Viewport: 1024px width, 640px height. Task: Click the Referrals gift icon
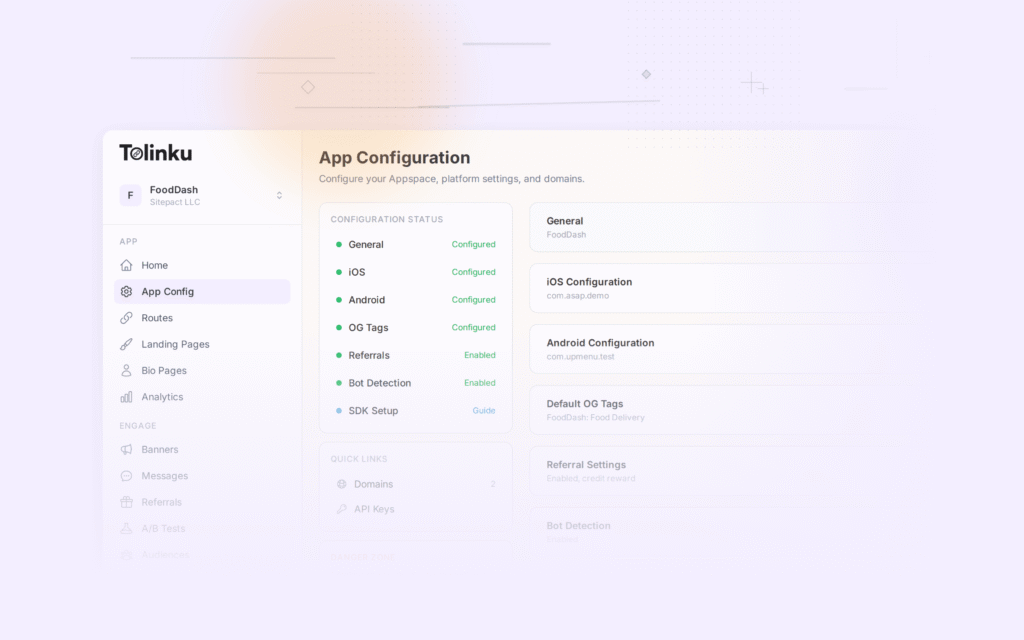(x=126, y=501)
